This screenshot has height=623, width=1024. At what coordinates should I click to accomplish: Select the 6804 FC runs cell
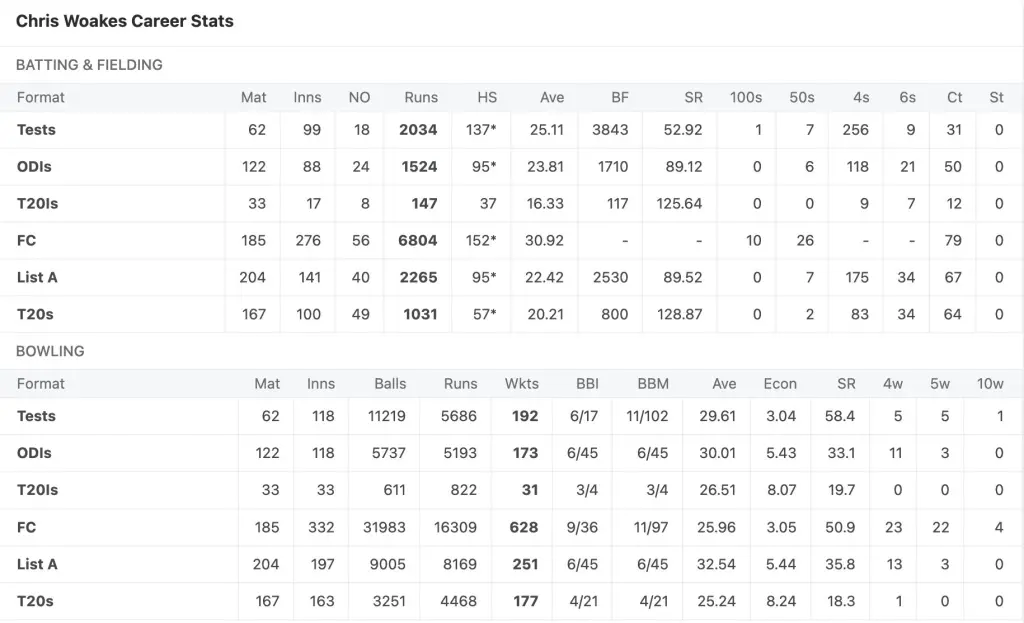418,240
